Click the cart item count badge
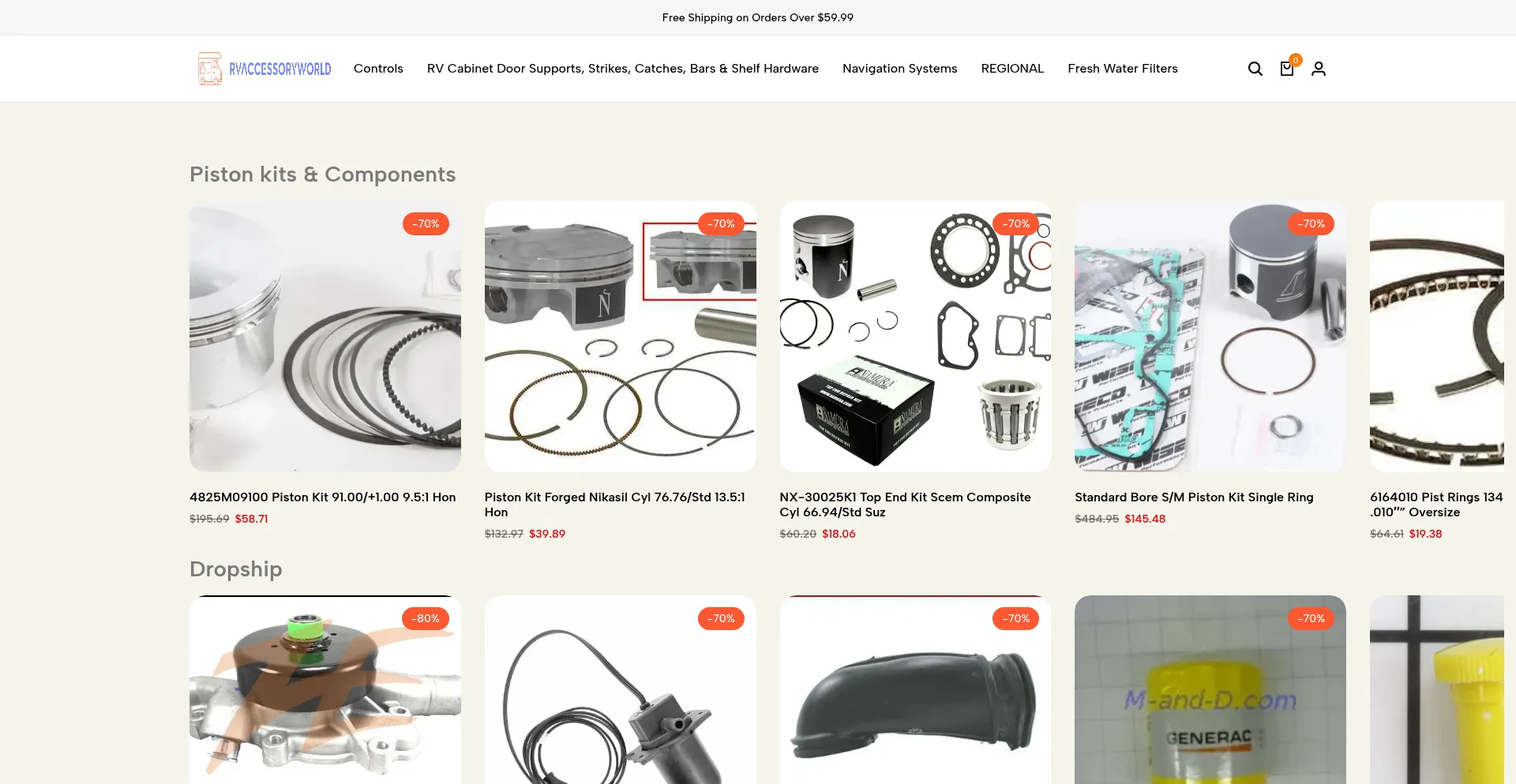This screenshot has width=1516, height=784. point(1295,60)
